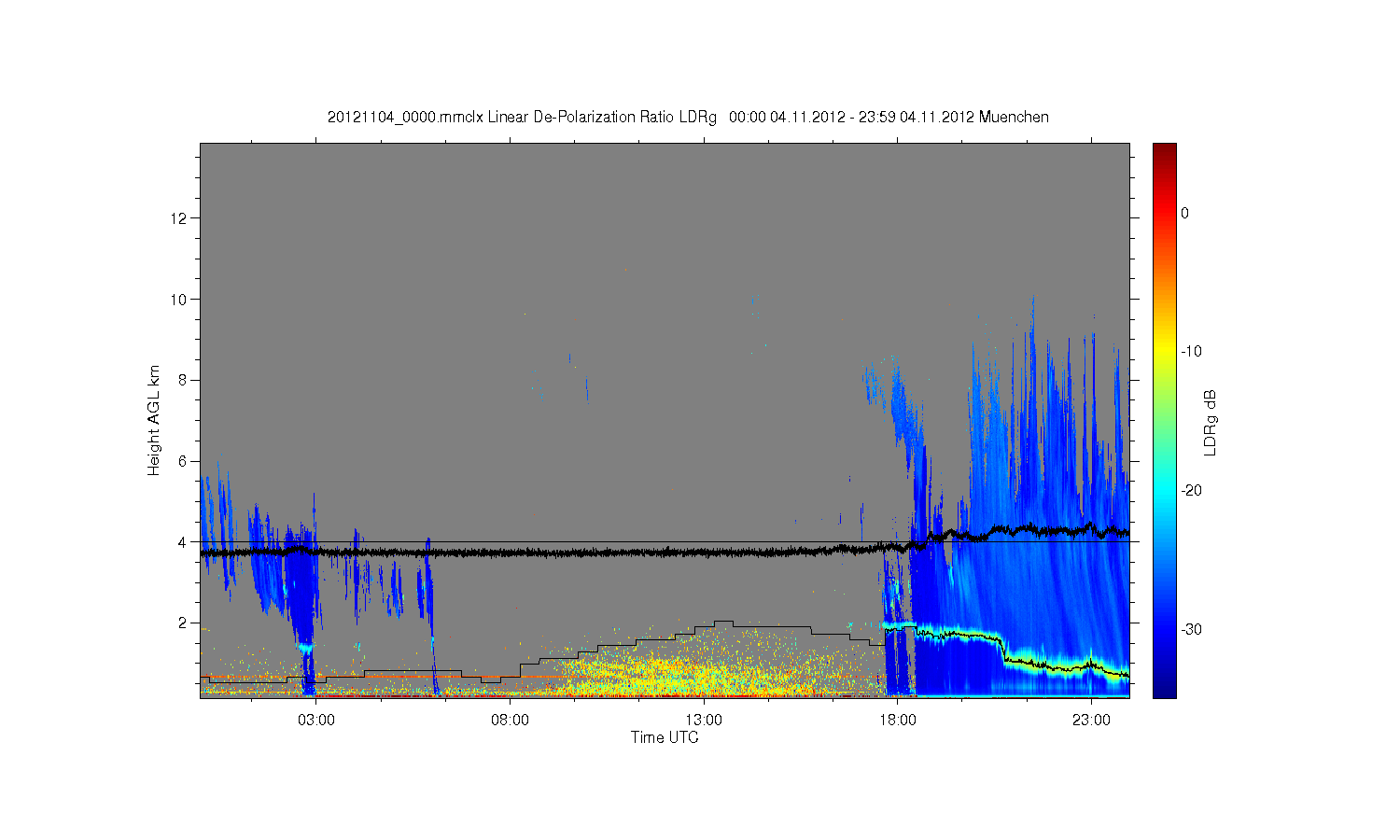1400x840 pixels.
Task: Click the 03:00 time tick label
Action: click(x=316, y=721)
